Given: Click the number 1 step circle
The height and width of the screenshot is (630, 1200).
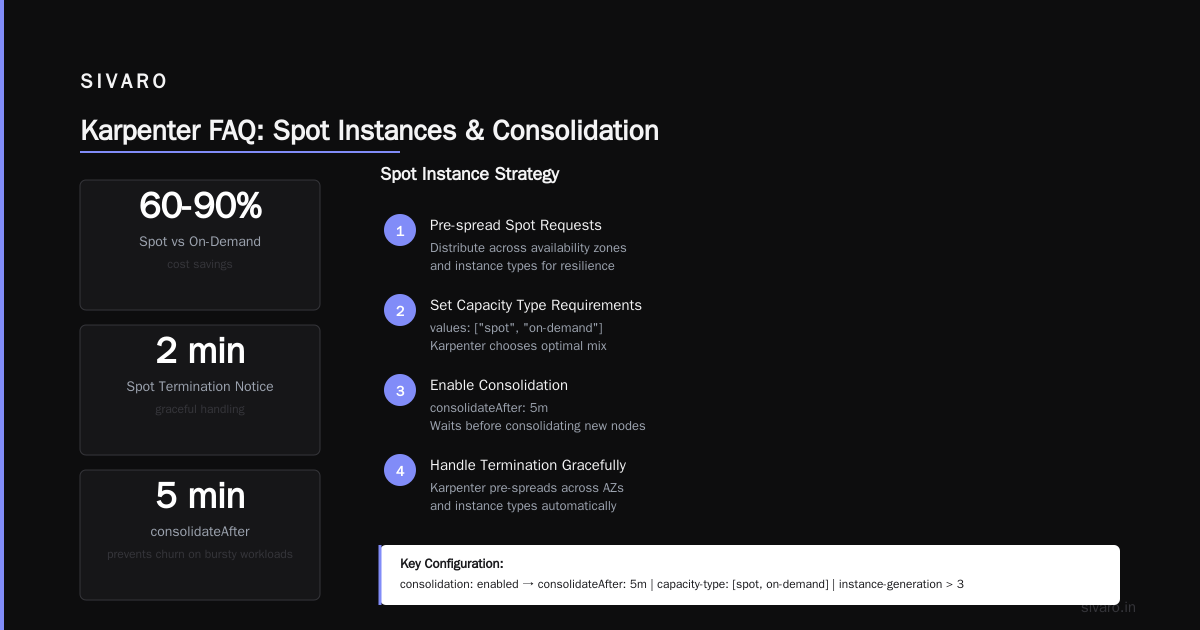Looking at the screenshot, I should [400, 230].
